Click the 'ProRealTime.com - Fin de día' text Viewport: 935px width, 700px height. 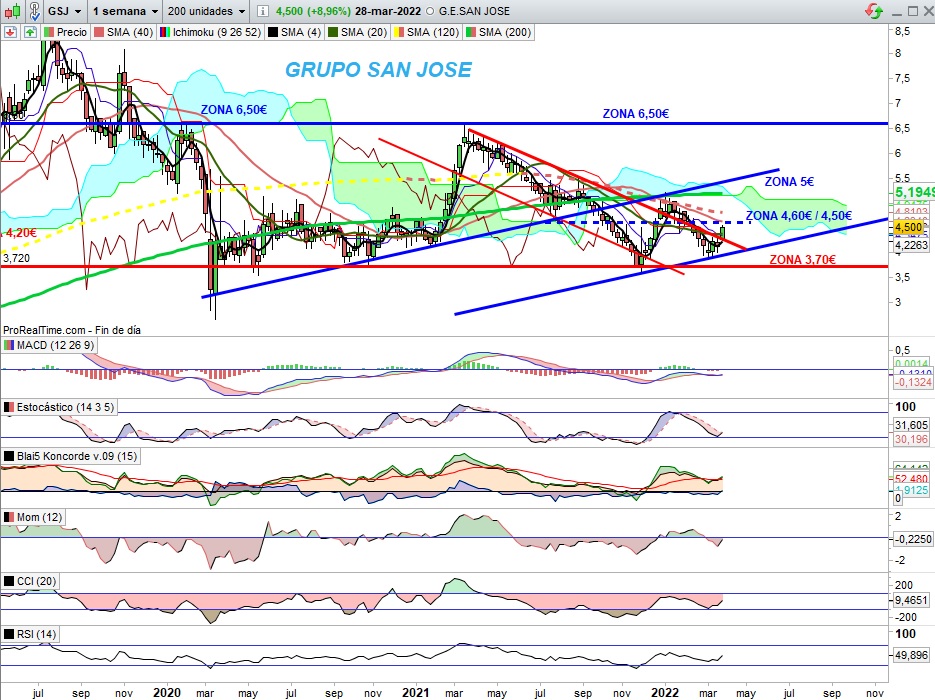(x=72, y=330)
